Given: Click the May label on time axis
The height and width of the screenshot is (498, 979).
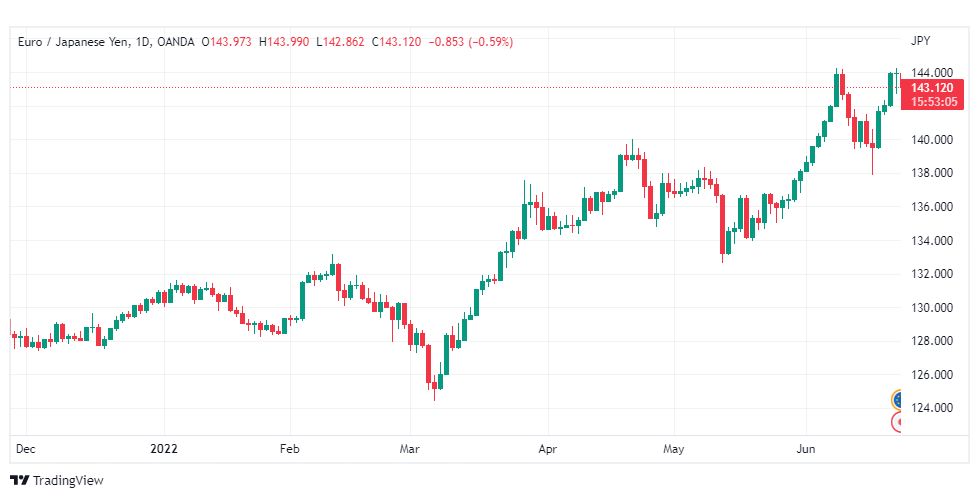Looking at the screenshot, I should click(x=674, y=449).
